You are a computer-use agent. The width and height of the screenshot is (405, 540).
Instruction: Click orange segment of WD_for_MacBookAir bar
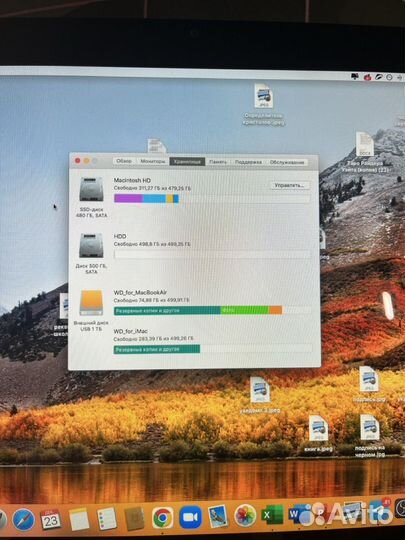[x=276, y=310]
